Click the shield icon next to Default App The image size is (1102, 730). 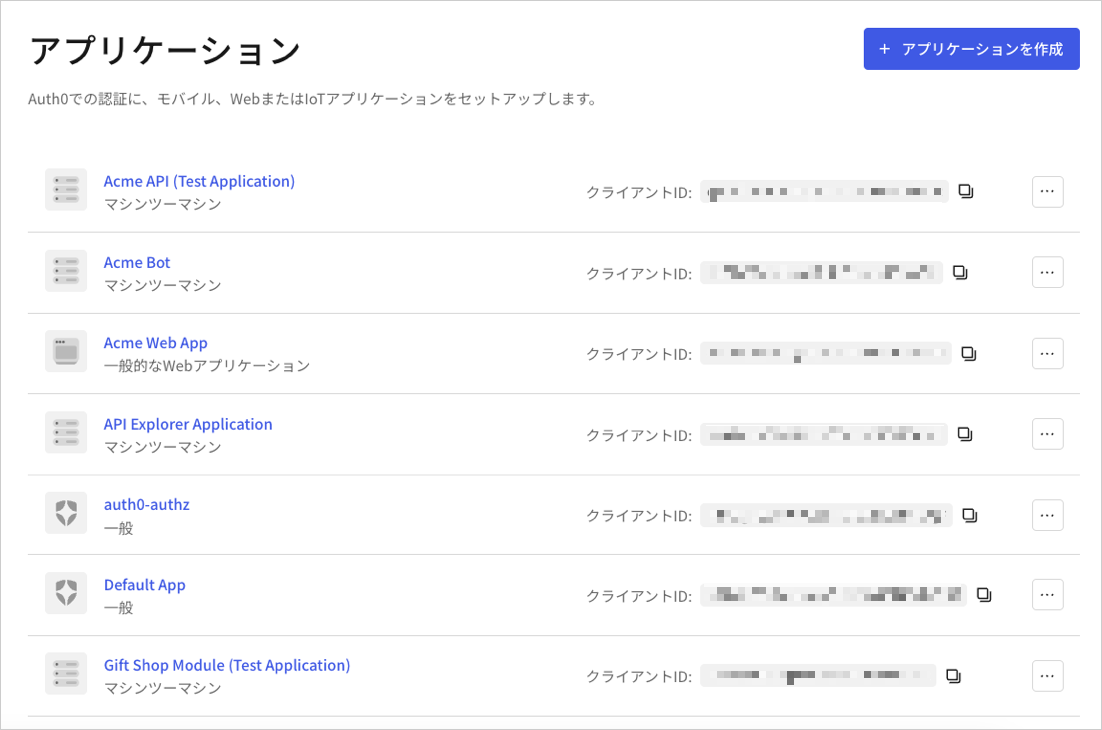click(x=66, y=593)
